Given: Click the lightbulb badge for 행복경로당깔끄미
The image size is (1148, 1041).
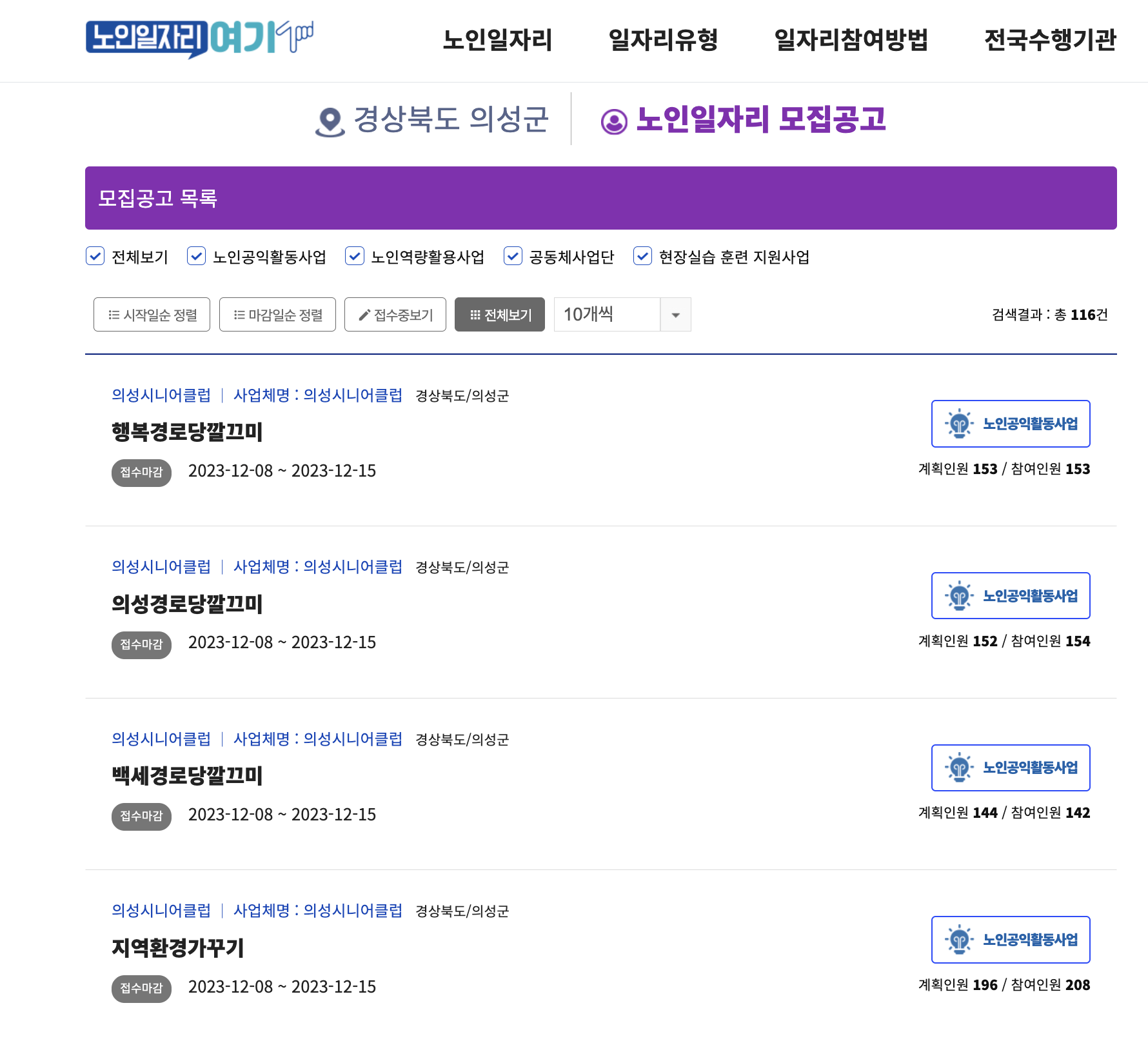Looking at the screenshot, I should point(1010,424).
